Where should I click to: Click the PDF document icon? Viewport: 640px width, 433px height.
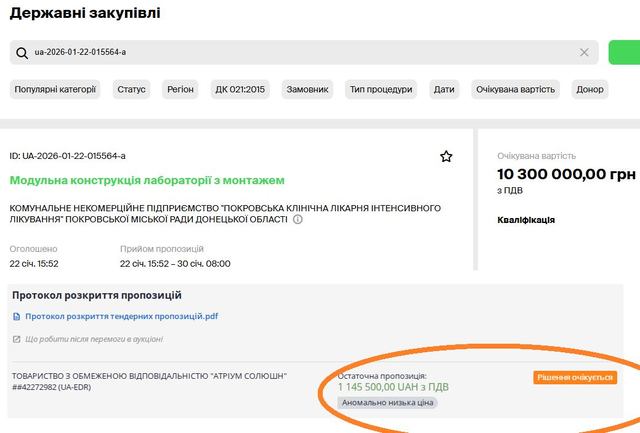click(x=16, y=317)
